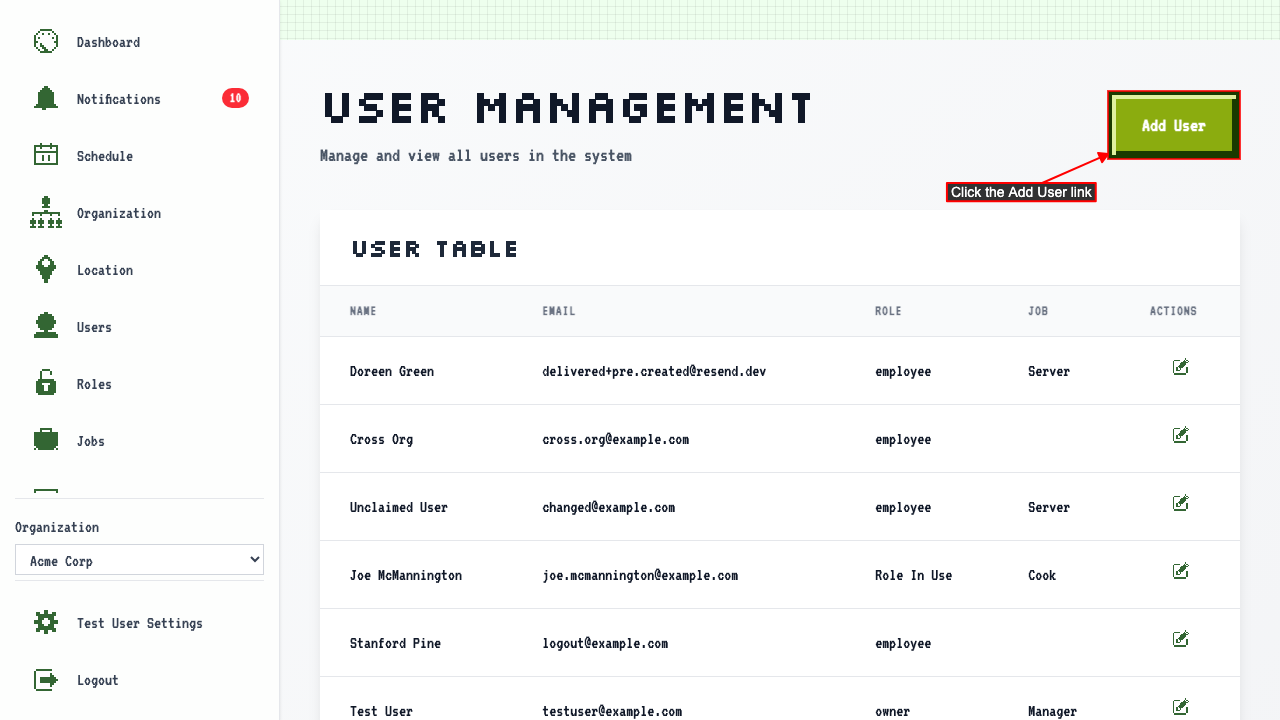
Task: Click the Logout arrow icon
Action: (x=46, y=680)
